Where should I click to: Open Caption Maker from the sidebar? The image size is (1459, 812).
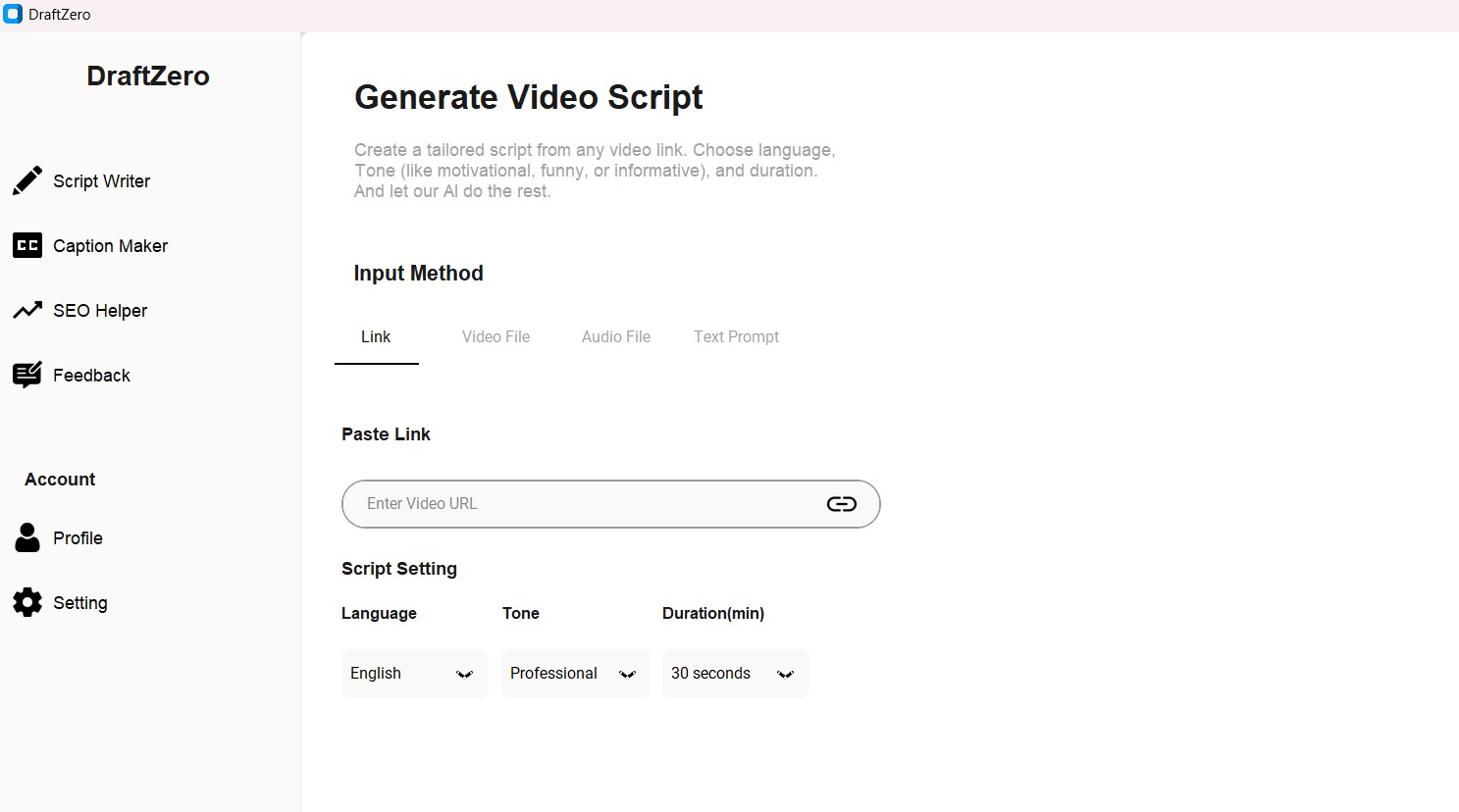110,246
